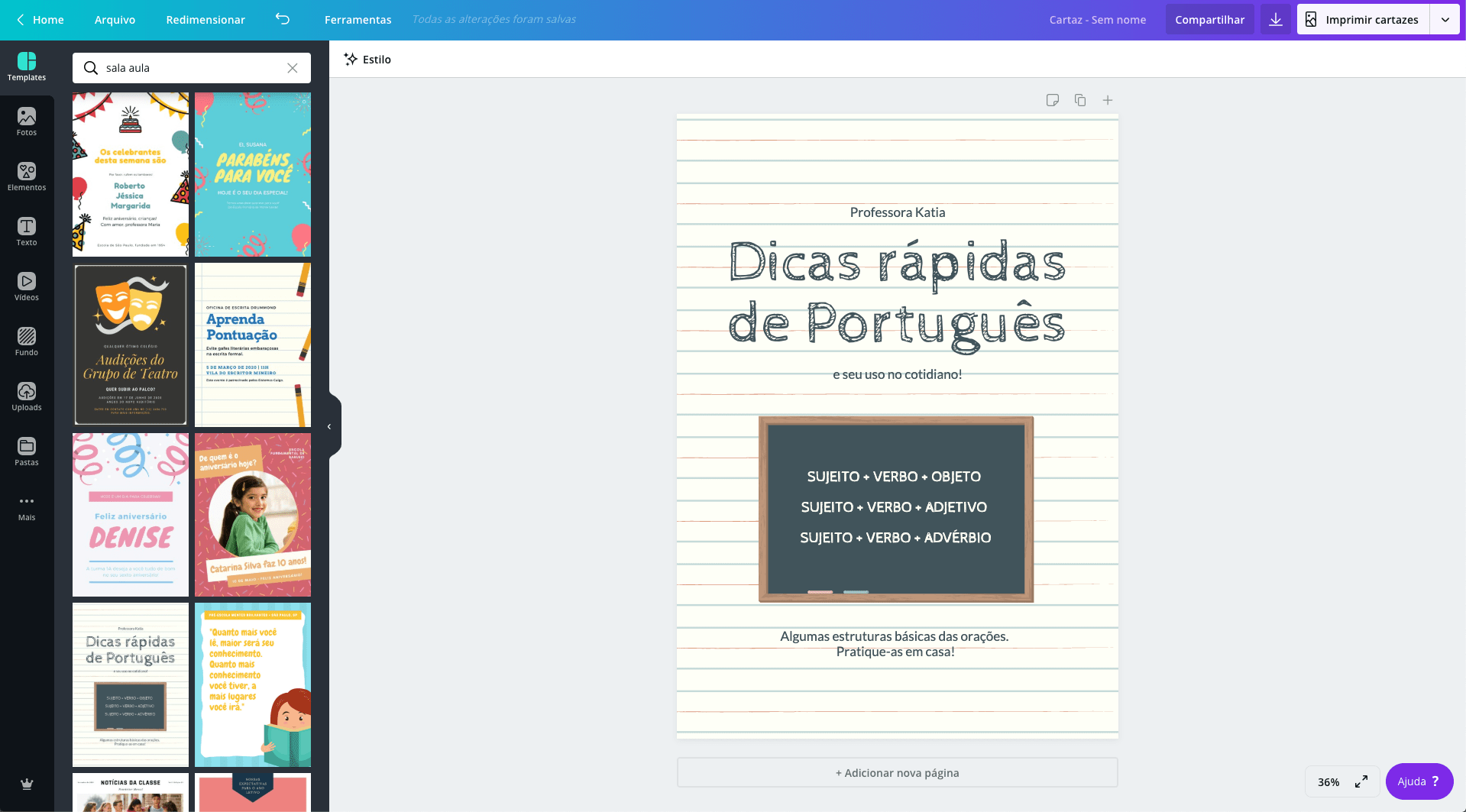This screenshot has width=1466, height=812.
Task: Go back to Home
Action: click(x=40, y=20)
